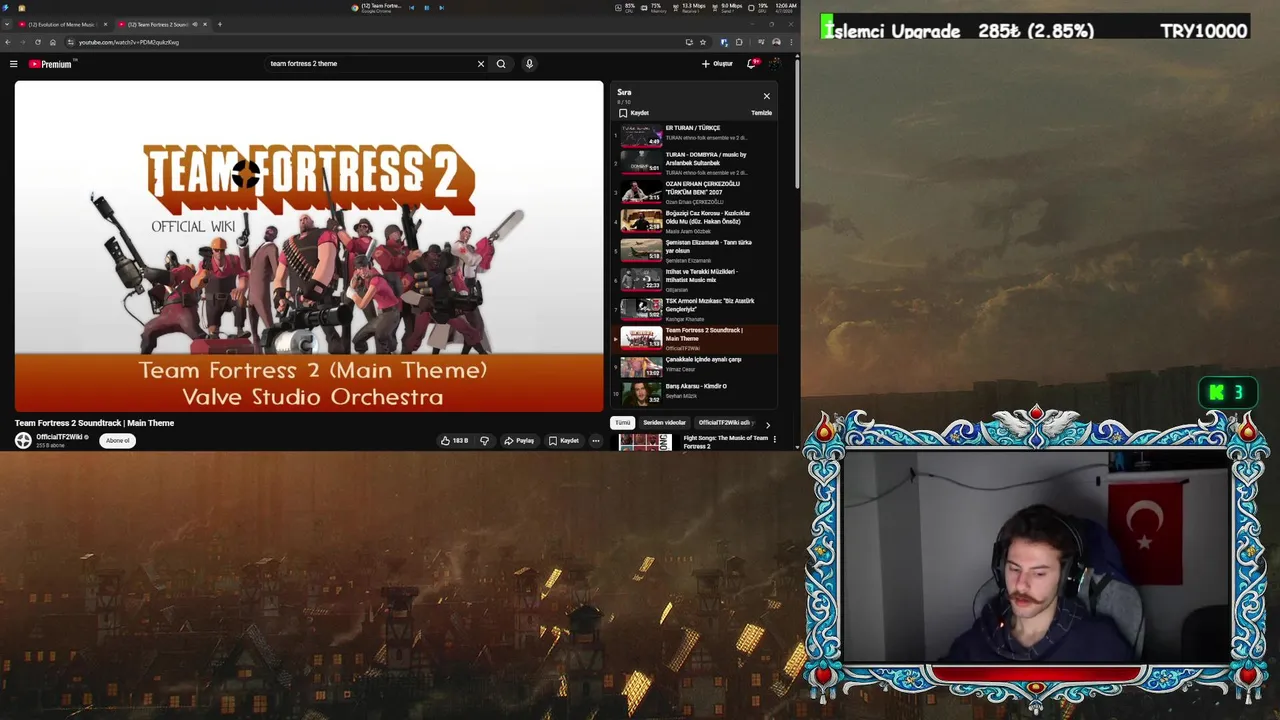Bookmark this page with star icon

pyautogui.click(x=703, y=42)
